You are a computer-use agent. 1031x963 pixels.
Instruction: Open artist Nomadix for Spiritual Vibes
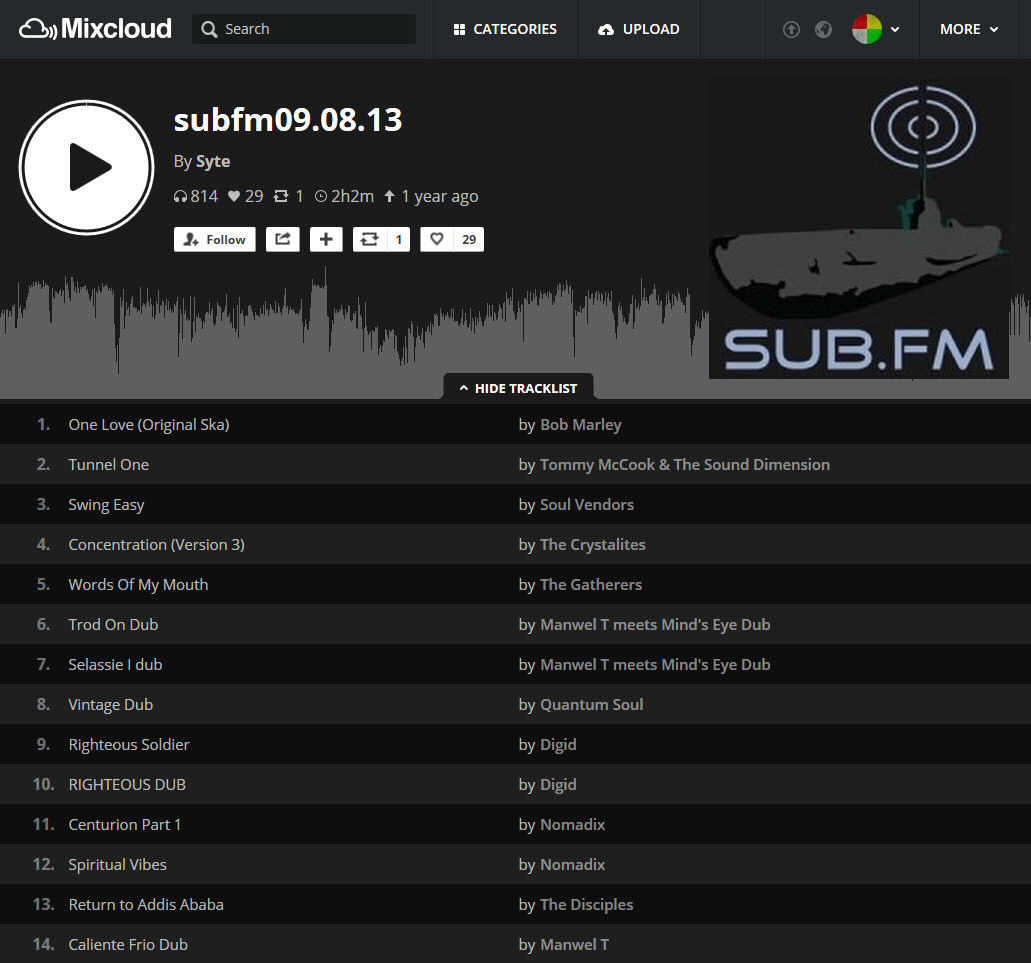[572, 865]
